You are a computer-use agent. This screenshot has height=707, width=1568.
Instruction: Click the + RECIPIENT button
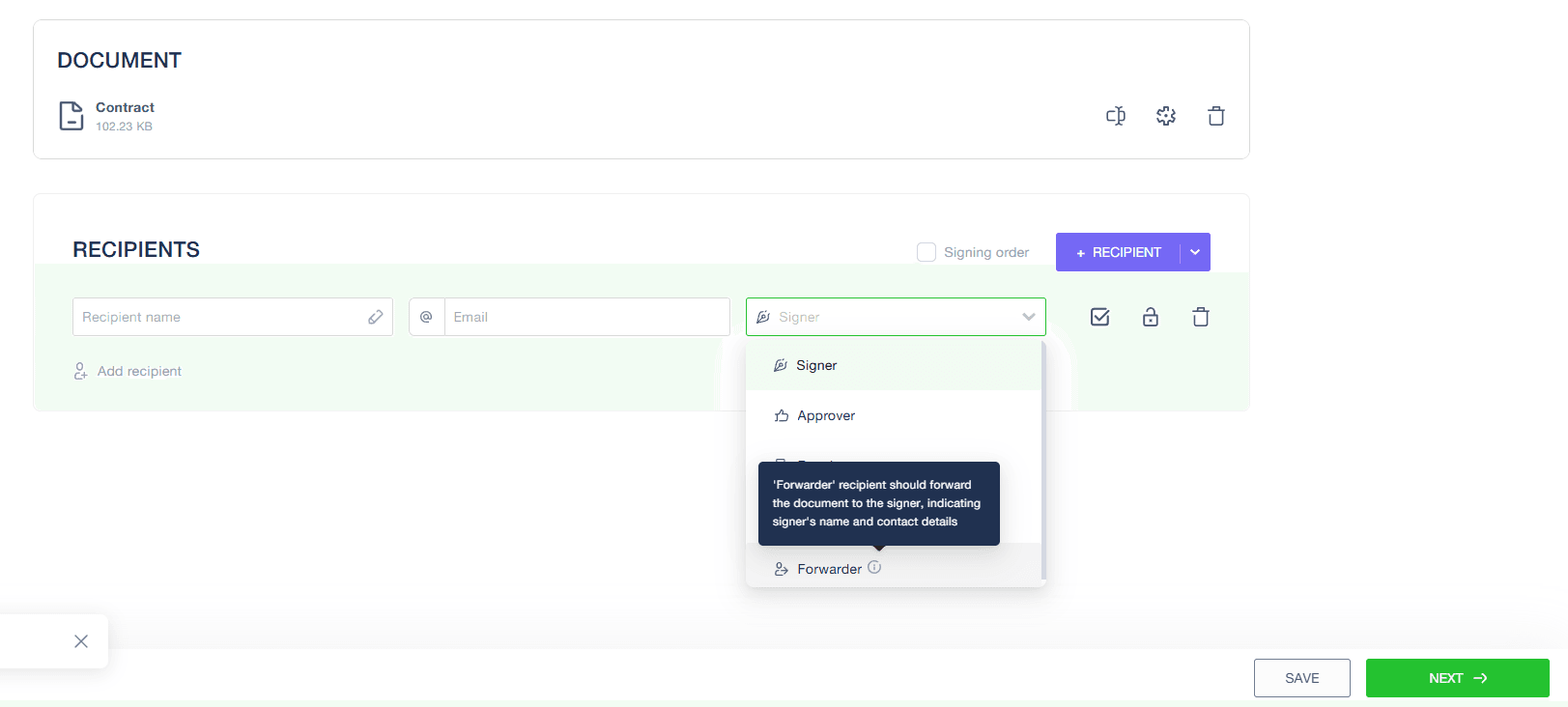point(1118,252)
